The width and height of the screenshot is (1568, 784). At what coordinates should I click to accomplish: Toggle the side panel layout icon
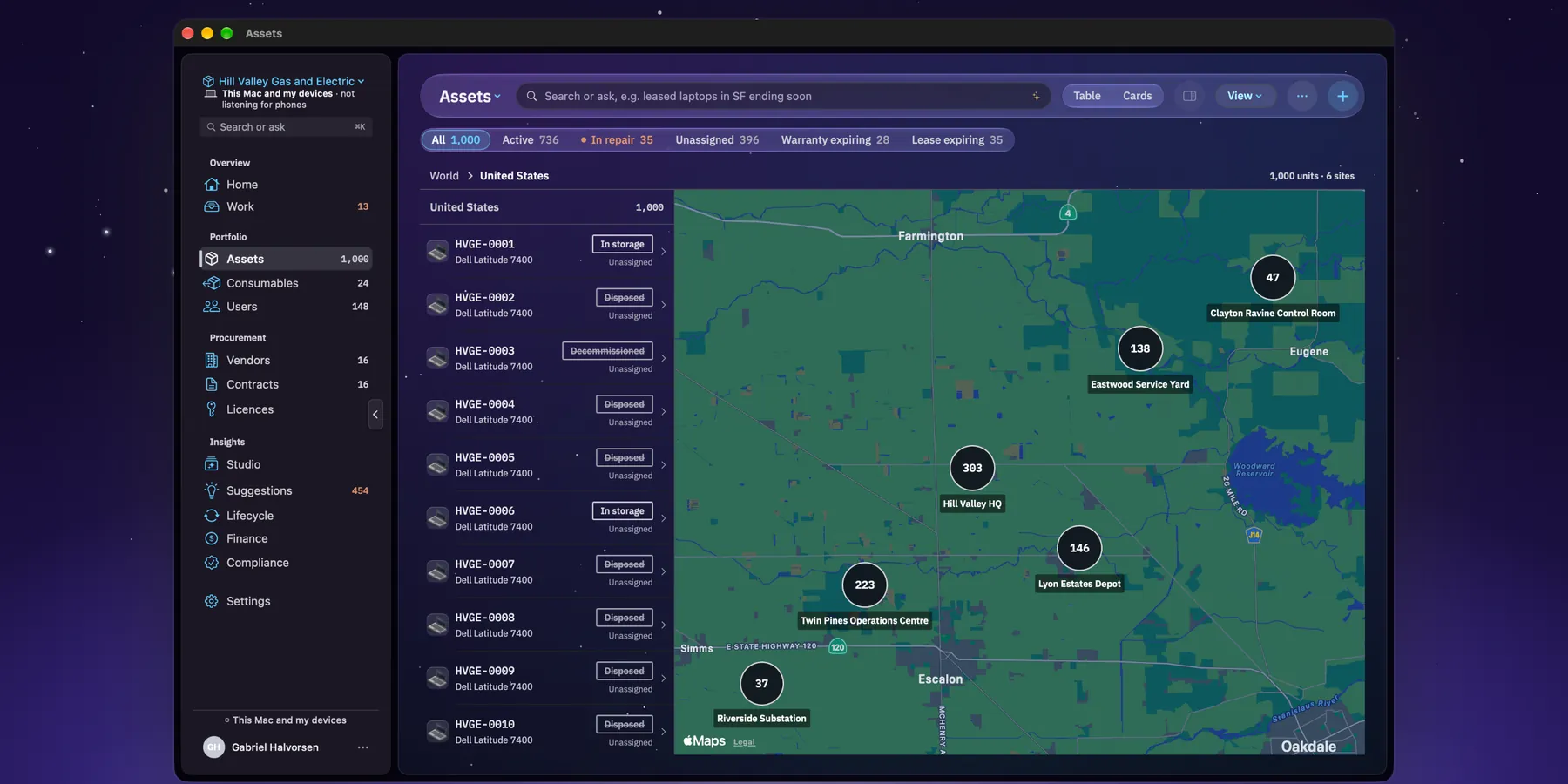[x=1189, y=96]
